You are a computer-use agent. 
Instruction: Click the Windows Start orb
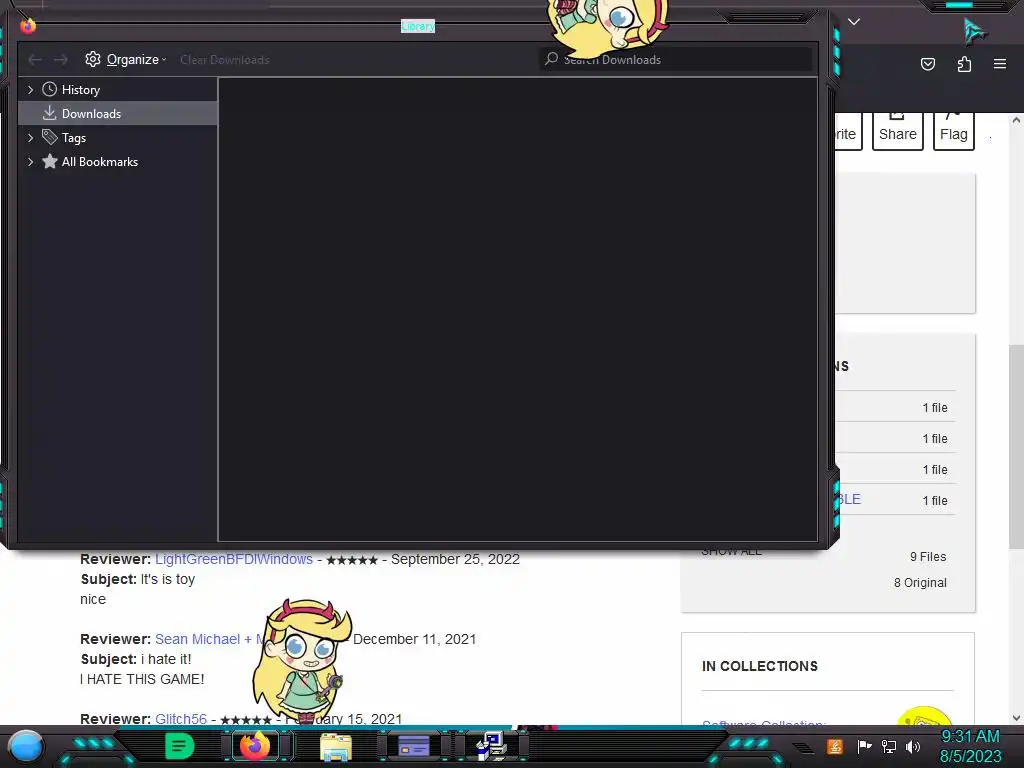tap(25, 746)
